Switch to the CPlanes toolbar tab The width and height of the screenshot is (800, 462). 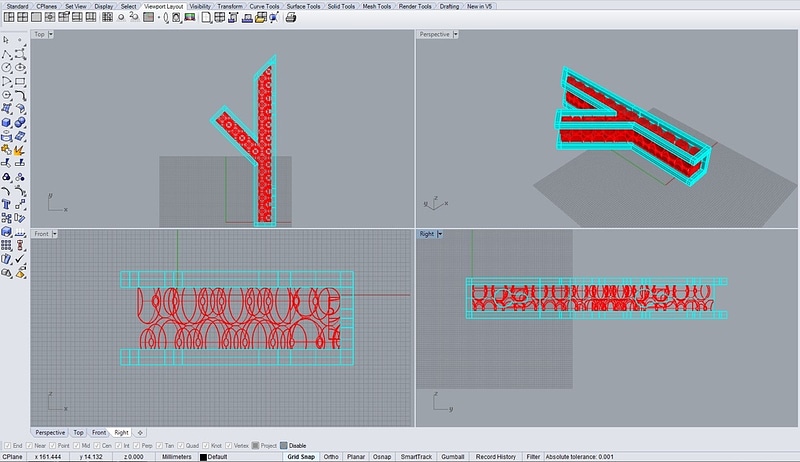(46, 6)
